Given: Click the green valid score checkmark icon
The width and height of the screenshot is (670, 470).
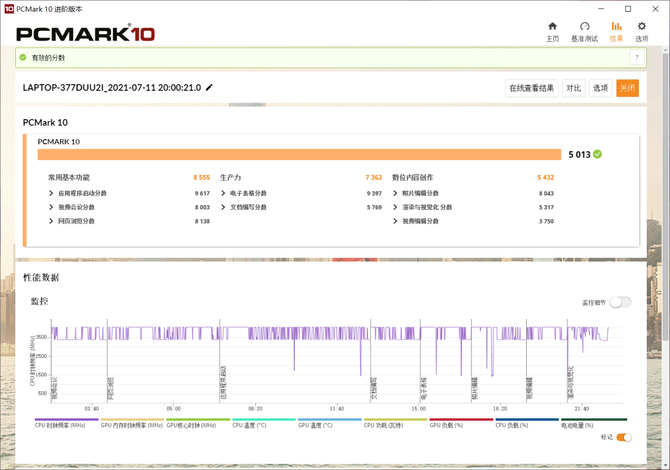Looking at the screenshot, I should (x=597, y=154).
